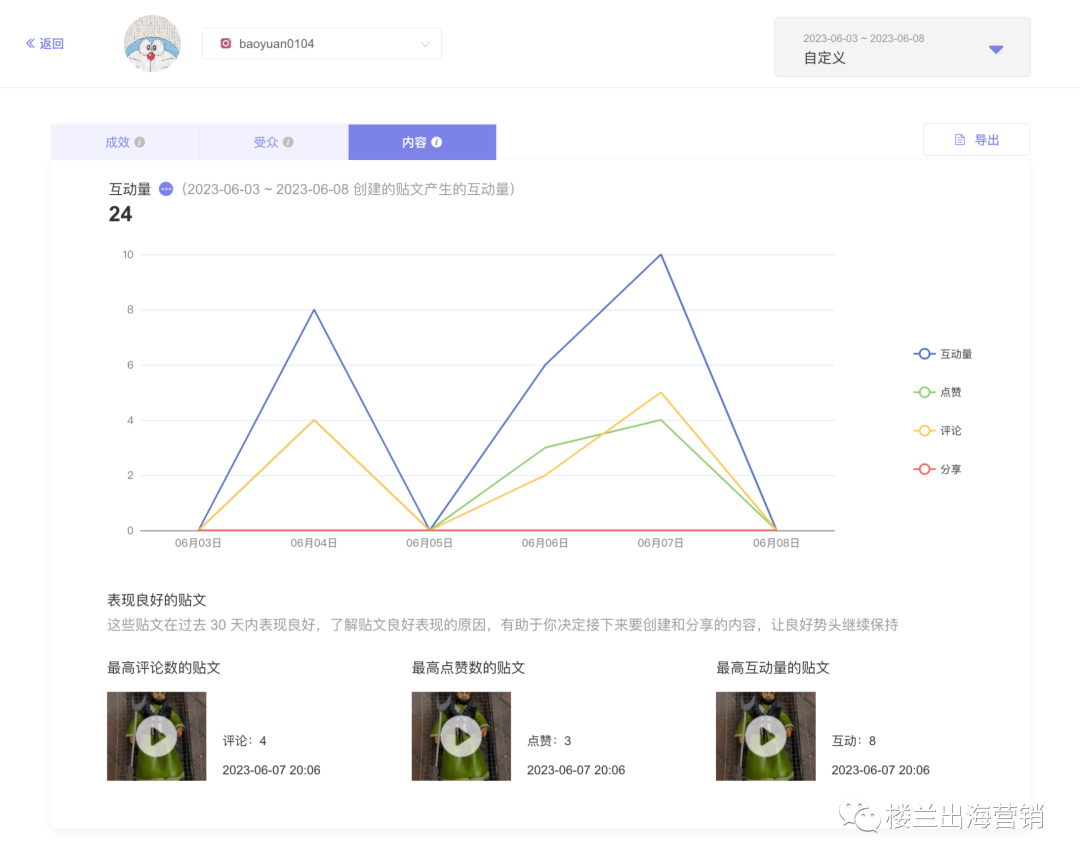Switch to the 成效 tab
The height and width of the screenshot is (864, 1080).
[x=125, y=142]
